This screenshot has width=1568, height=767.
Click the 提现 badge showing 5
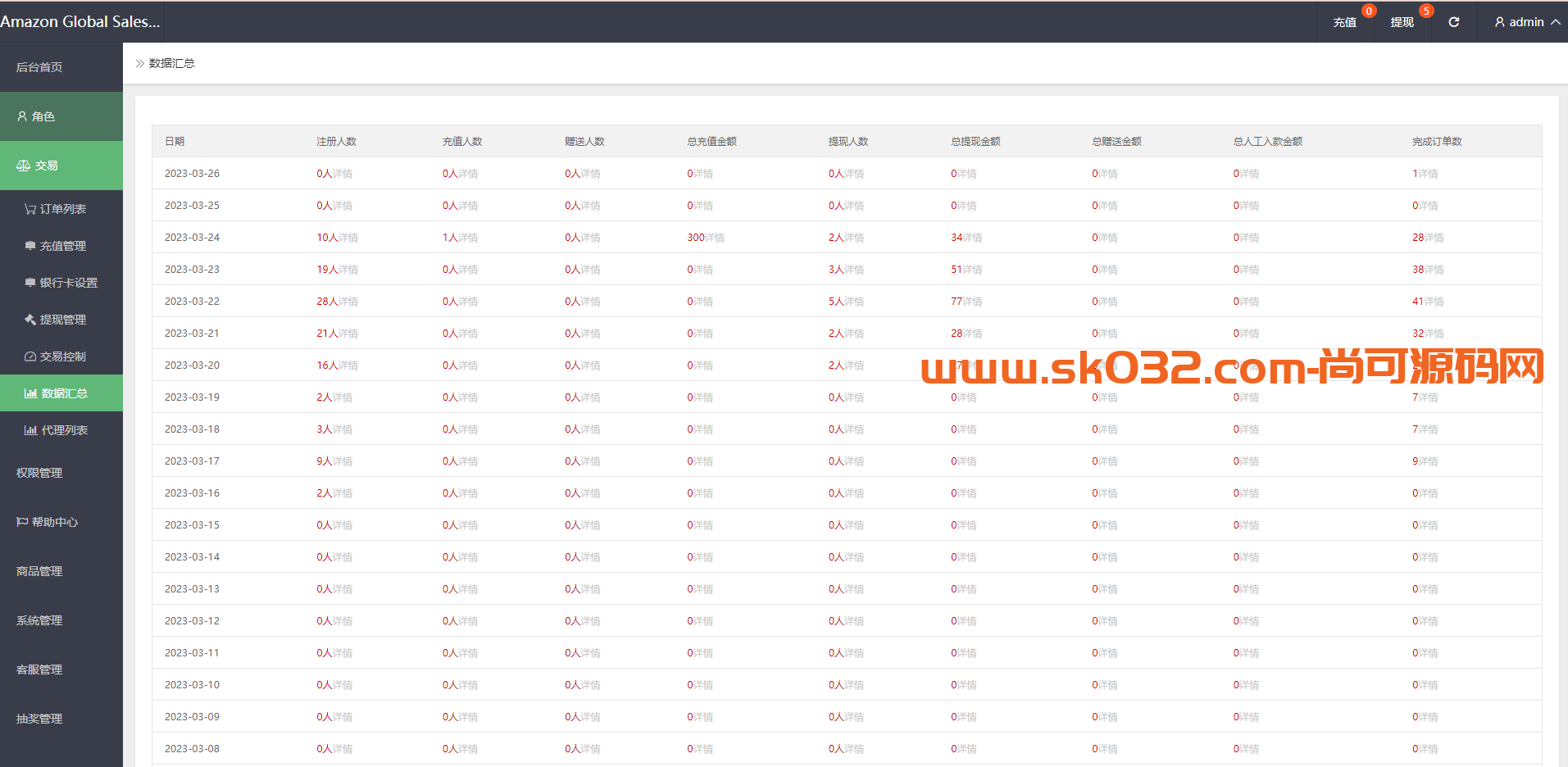coord(1426,11)
